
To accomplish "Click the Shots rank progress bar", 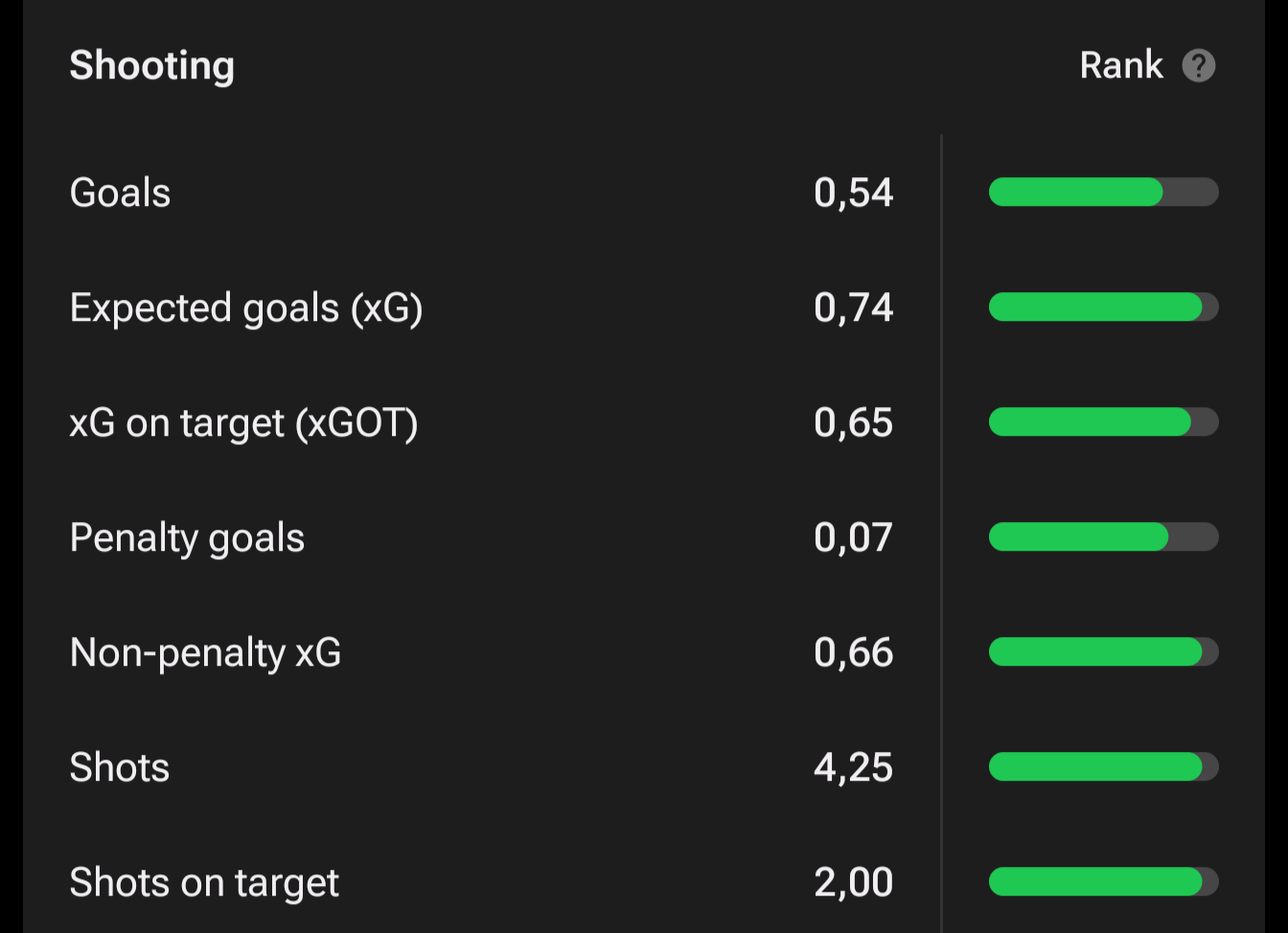I will pyautogui.click(x=1103, y=767).
